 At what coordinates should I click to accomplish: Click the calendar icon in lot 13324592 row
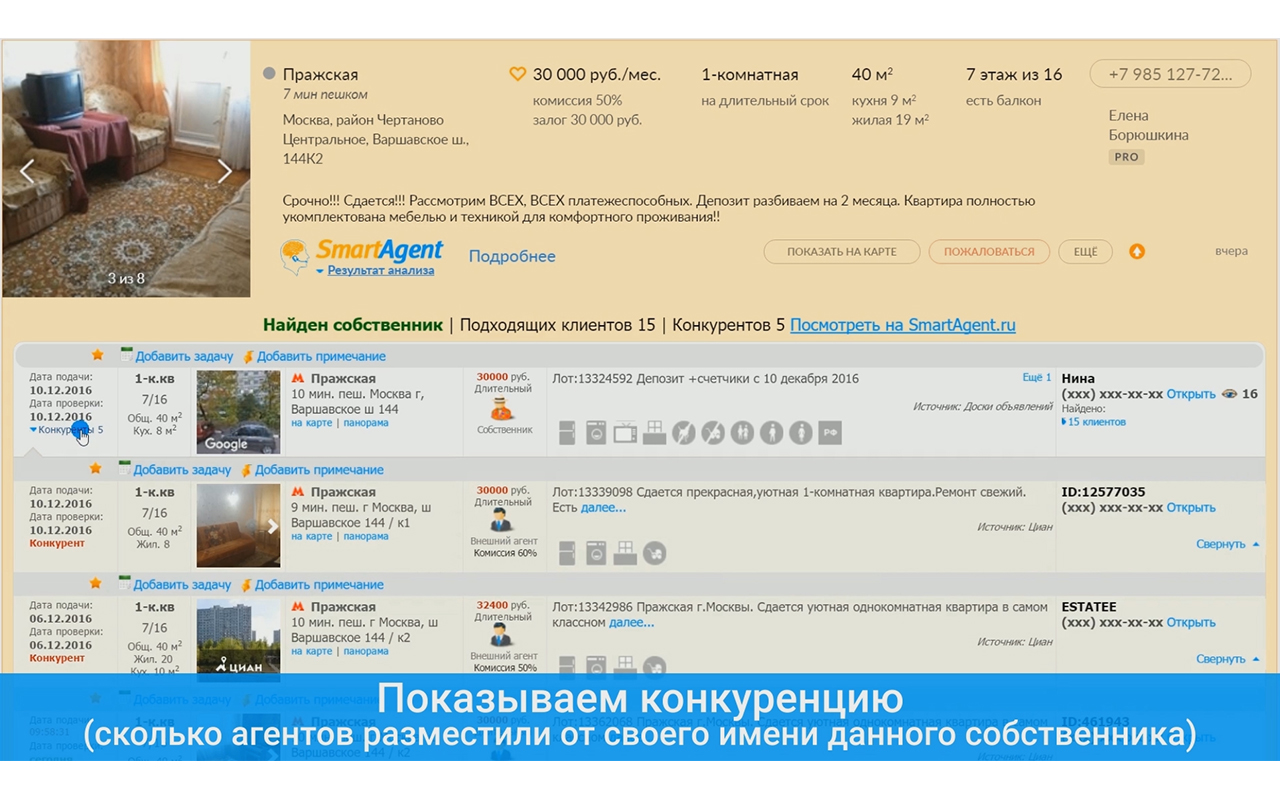[x=126, y=355]
